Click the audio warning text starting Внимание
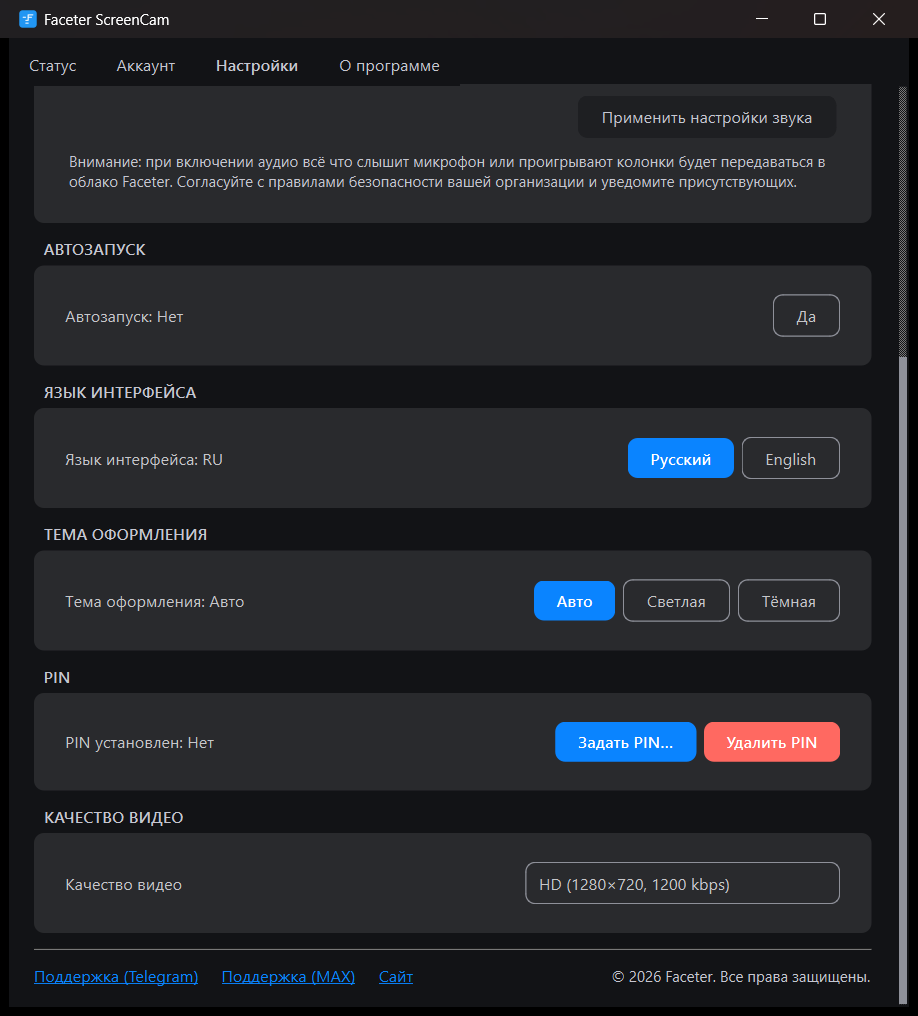918x1016 pixels. [447, 172]
